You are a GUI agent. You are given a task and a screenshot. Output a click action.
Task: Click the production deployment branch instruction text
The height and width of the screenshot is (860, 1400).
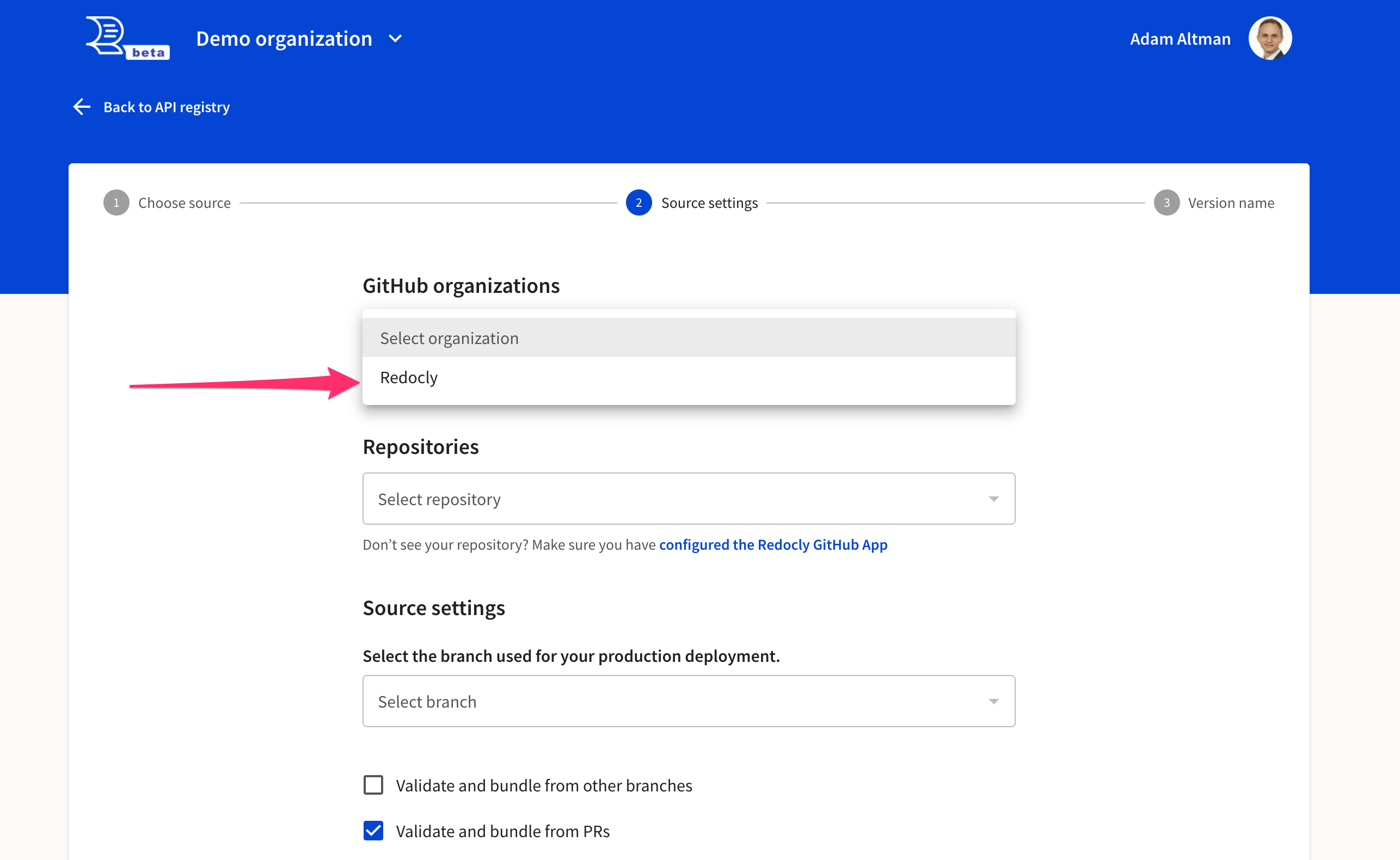click(571, 656)
